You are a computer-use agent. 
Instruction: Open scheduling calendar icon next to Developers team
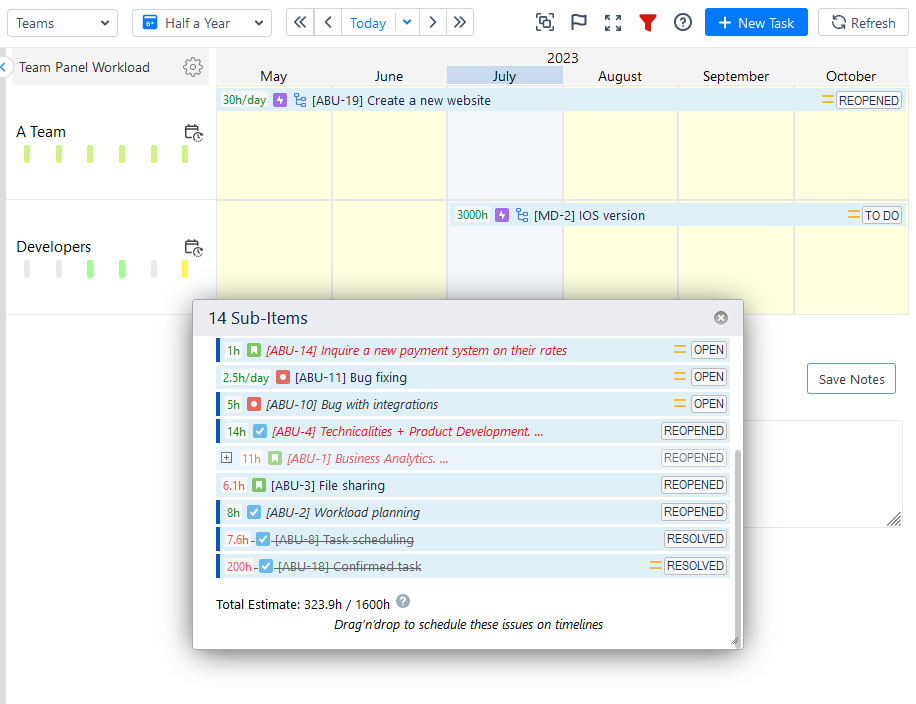click(194, 248)
